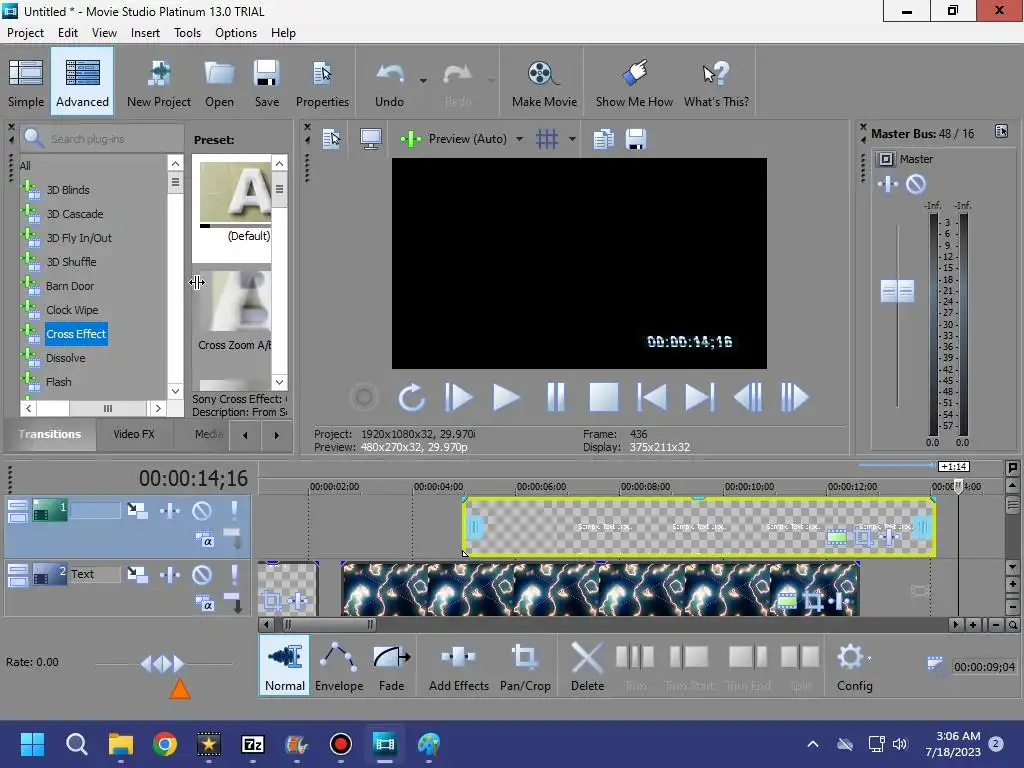Solo the Text track
Viewport: 1024px width, 768px height.
(x=234, y=574)
